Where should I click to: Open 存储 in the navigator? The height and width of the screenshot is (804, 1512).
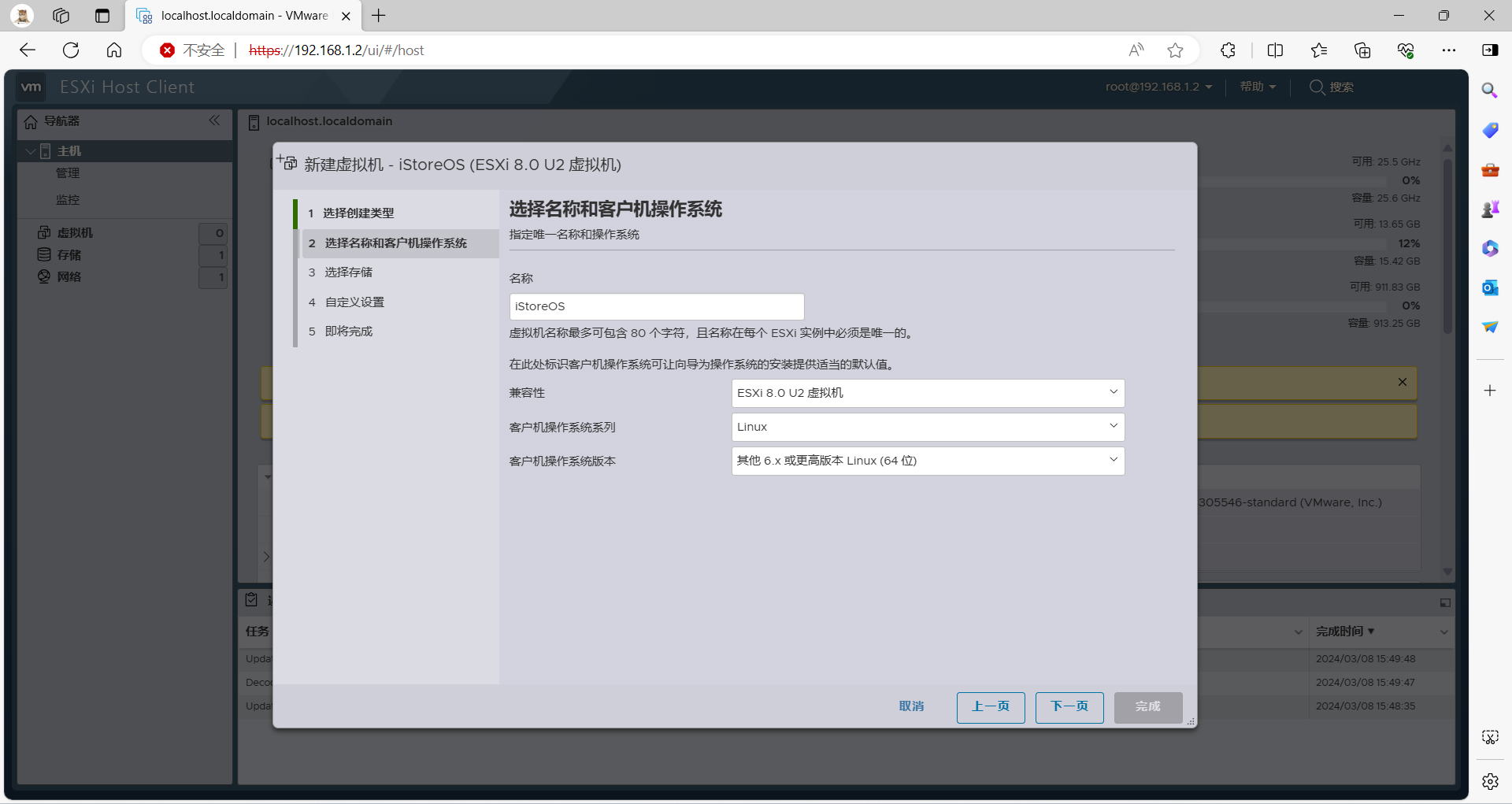(69, 254)
